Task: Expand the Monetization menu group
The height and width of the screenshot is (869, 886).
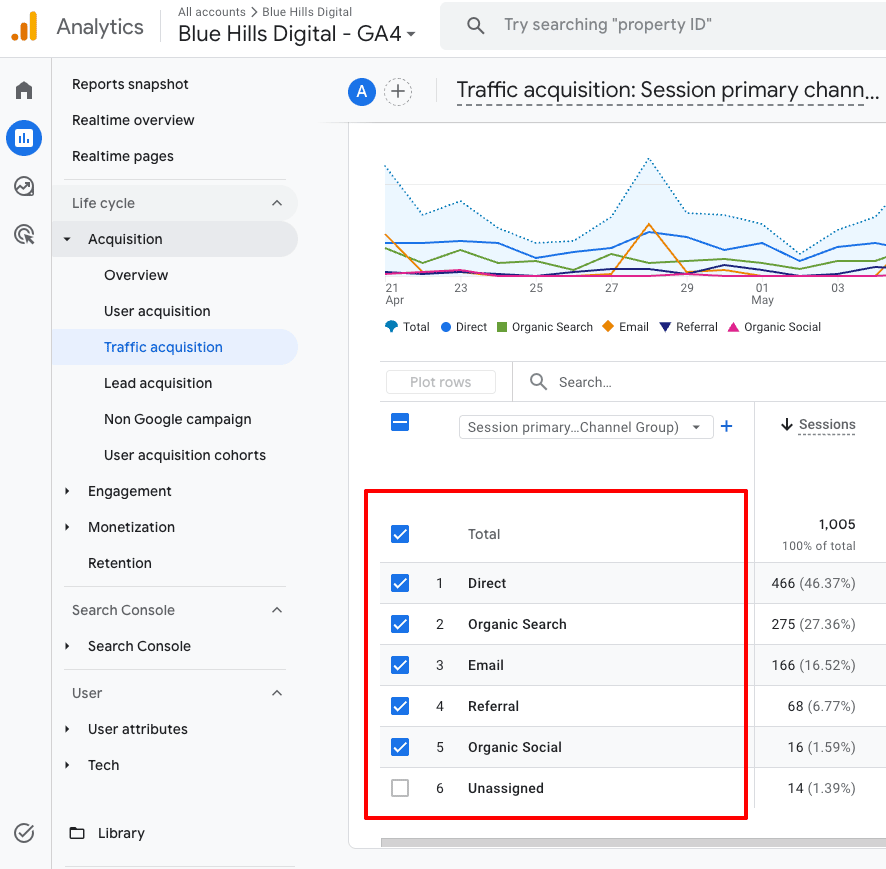Action: point(67,527)
